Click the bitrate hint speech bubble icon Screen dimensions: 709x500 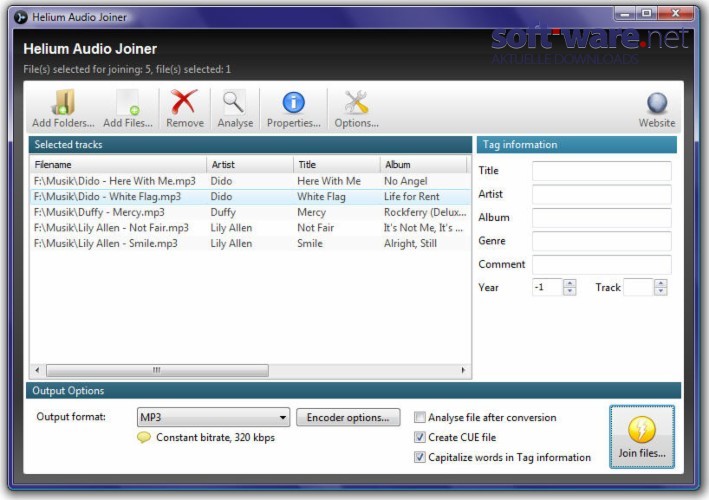click(x=144, y=438)
